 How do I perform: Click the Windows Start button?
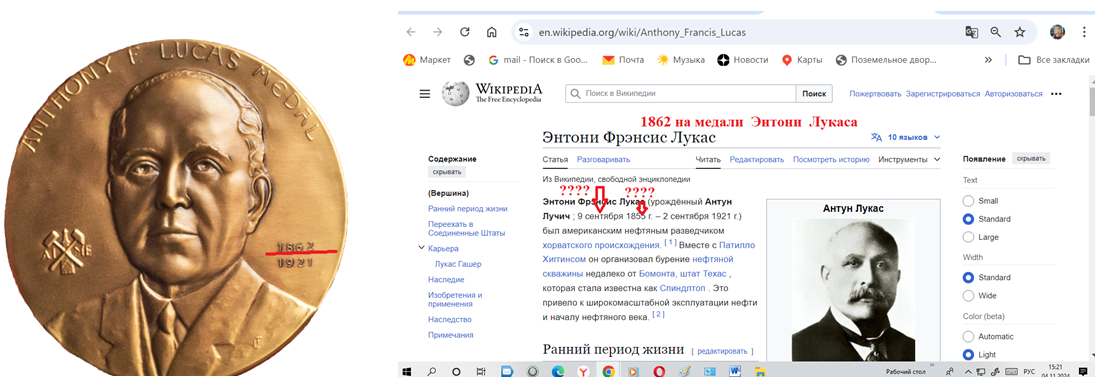407,371
